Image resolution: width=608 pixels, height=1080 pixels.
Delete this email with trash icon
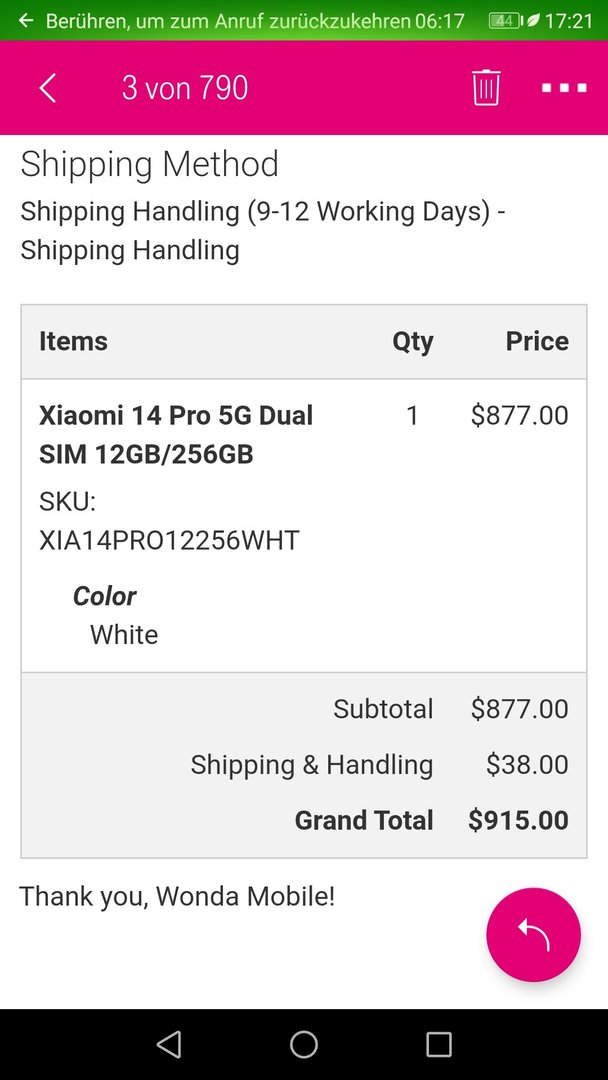(486, 88)
